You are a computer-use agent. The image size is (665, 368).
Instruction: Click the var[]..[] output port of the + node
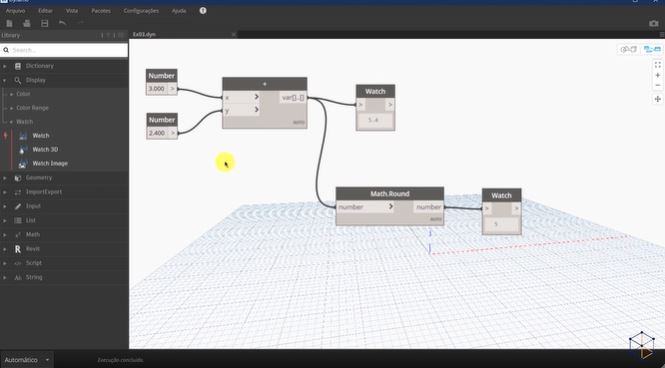[x=293, y=98]
